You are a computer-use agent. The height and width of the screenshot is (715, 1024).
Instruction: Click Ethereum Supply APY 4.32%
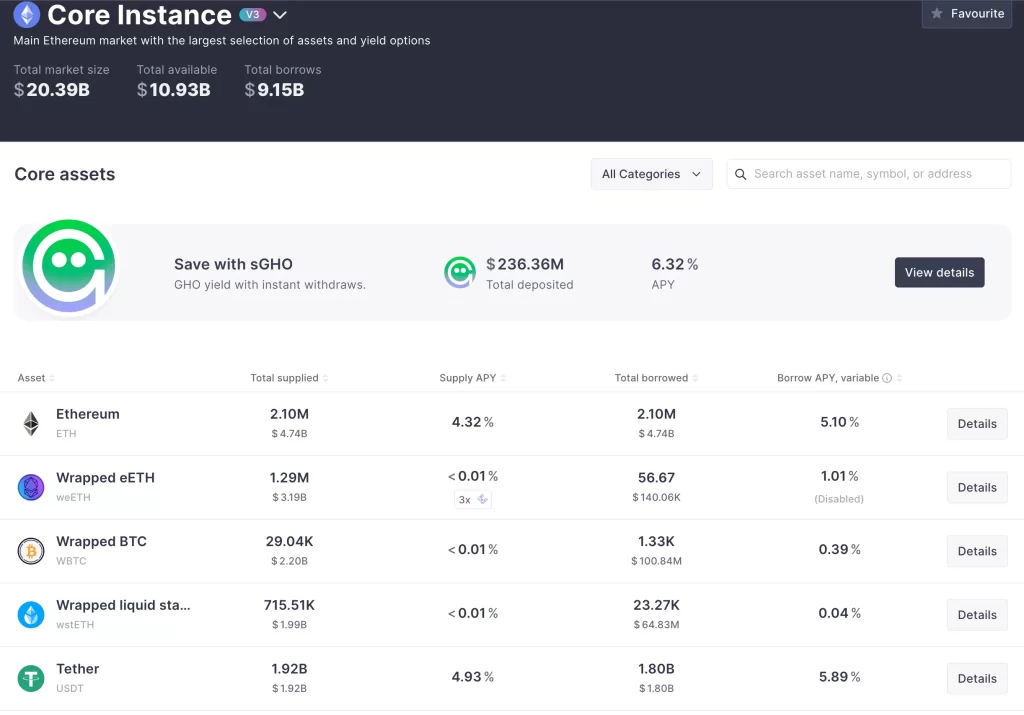473,422
